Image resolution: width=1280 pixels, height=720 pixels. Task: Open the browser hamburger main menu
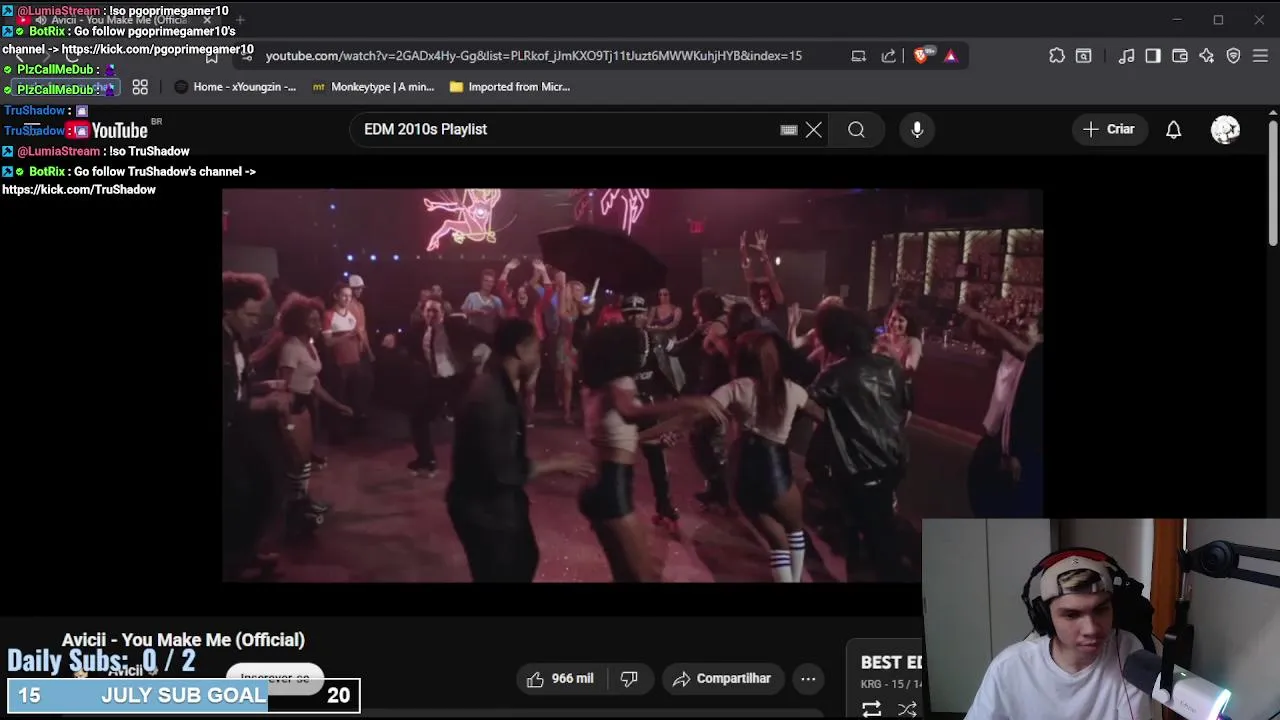[x=1260, y=56]
